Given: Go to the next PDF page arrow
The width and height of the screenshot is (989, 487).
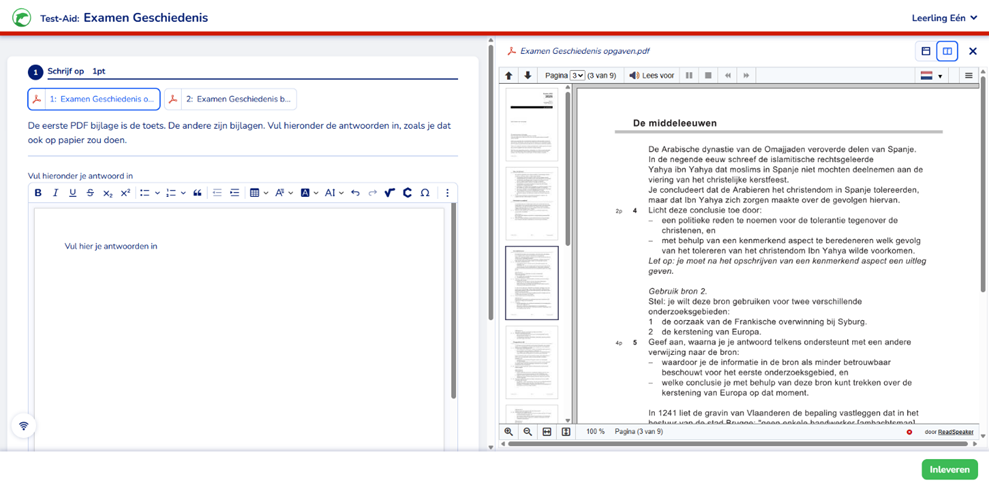Looking at the screenshot, I should 528,76.
